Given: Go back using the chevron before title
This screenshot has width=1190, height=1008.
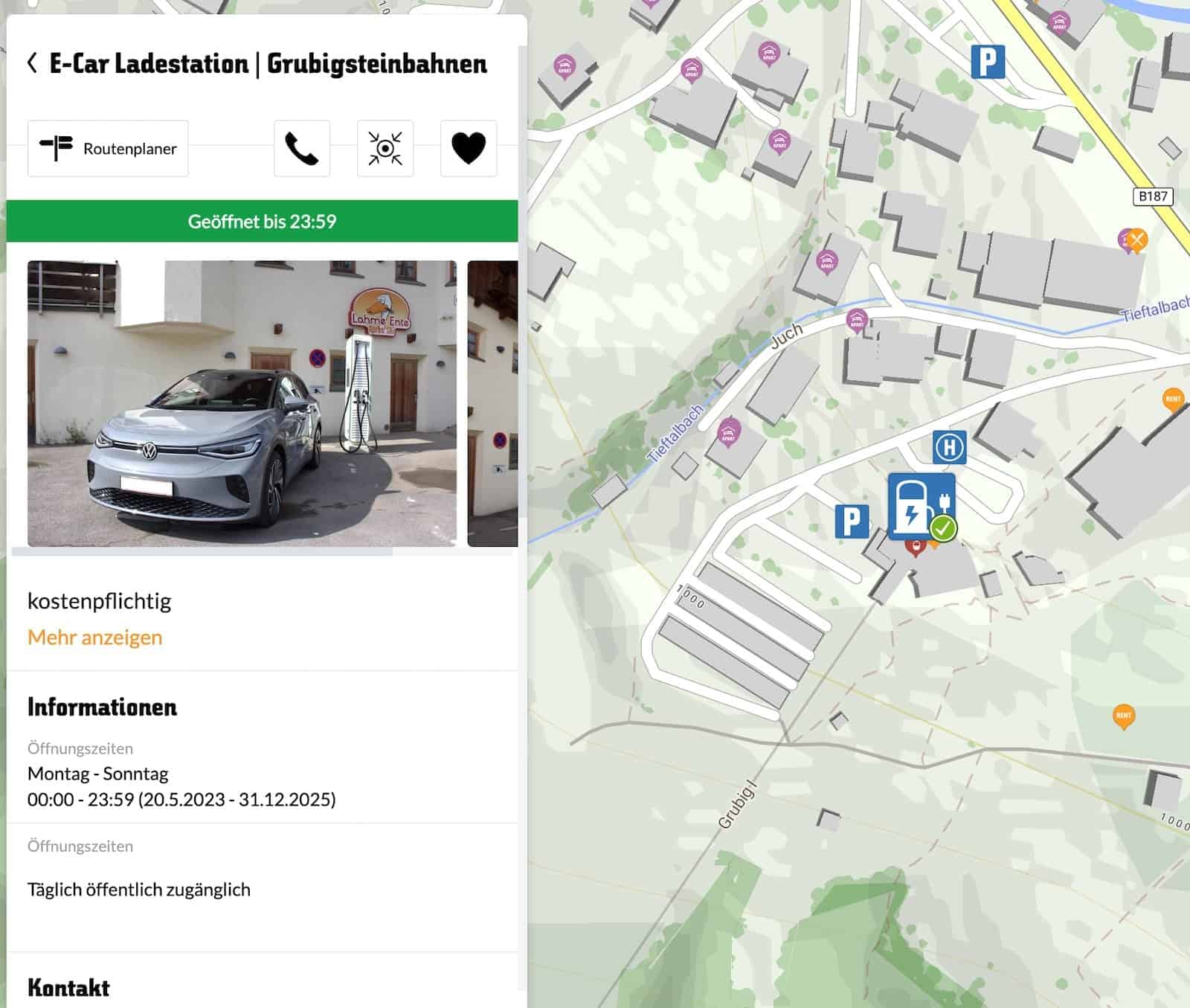Looking at the screenshot, I should (x=32, y=63).
